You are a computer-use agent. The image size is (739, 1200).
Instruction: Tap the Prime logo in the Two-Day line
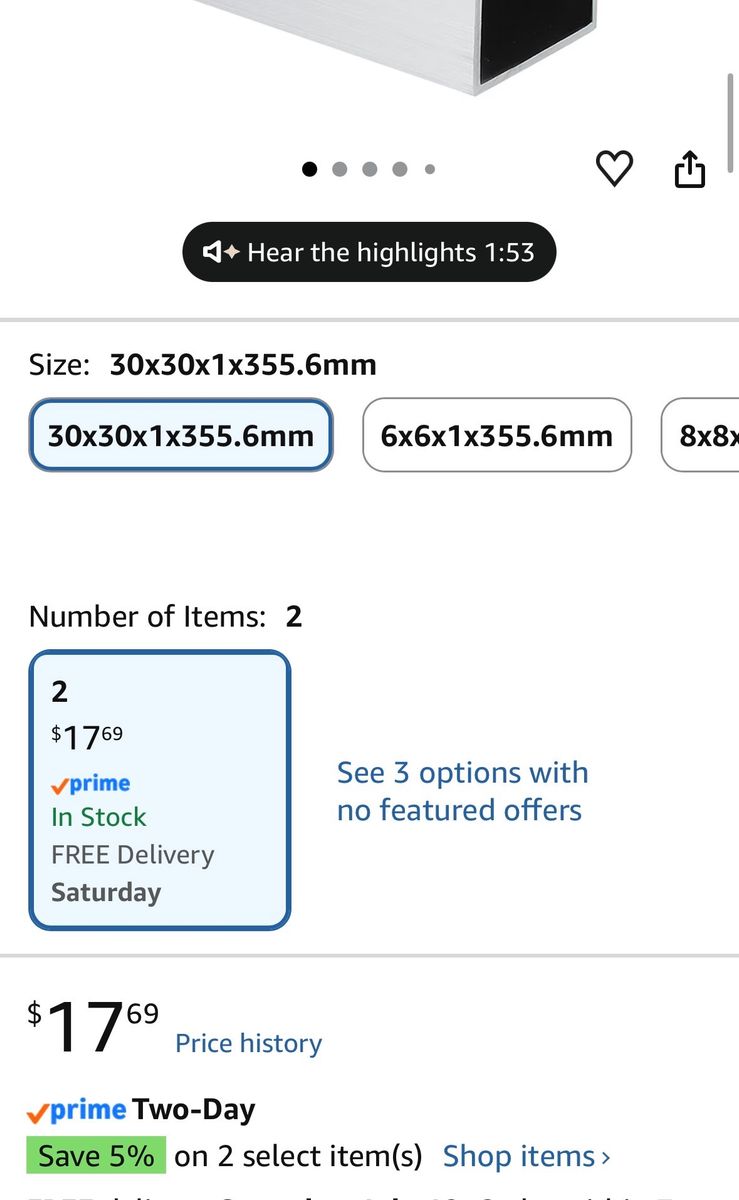[77, 1110]
